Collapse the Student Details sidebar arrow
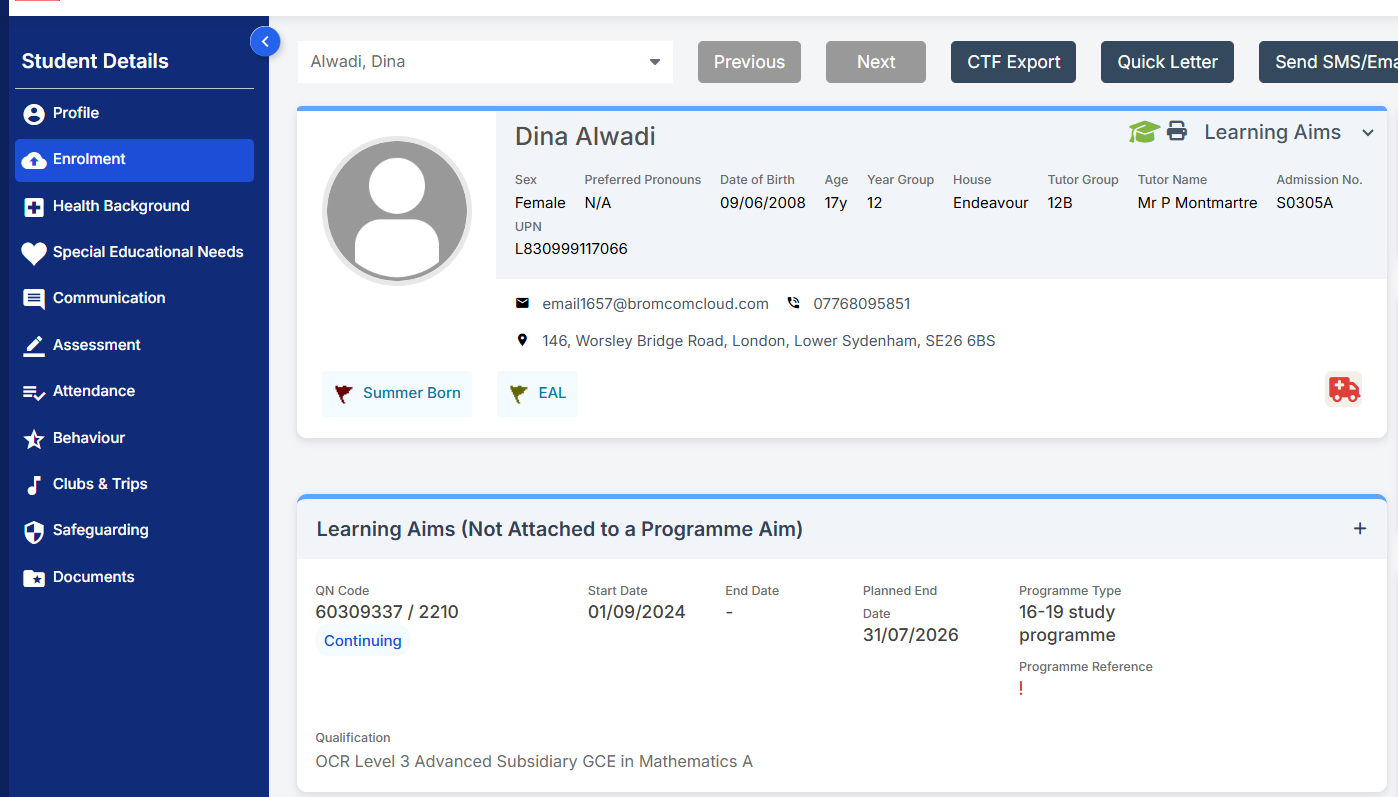The image size is (1398, 797). coord(265,41)
